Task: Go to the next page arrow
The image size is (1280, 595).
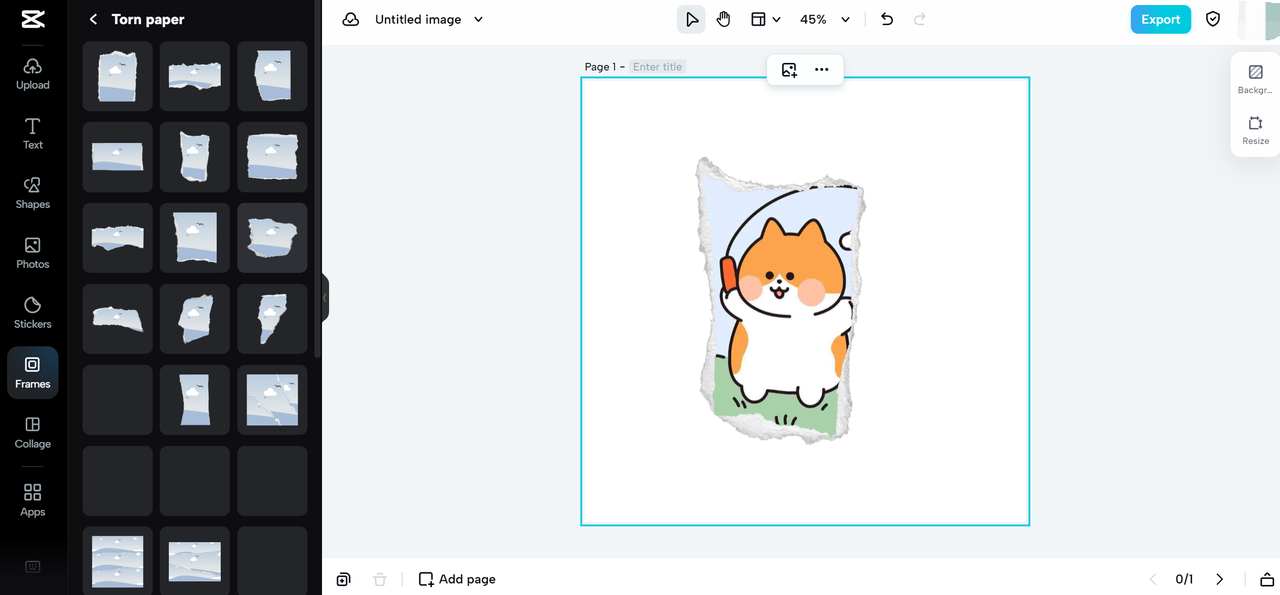Action: [x=1219, y=579]
